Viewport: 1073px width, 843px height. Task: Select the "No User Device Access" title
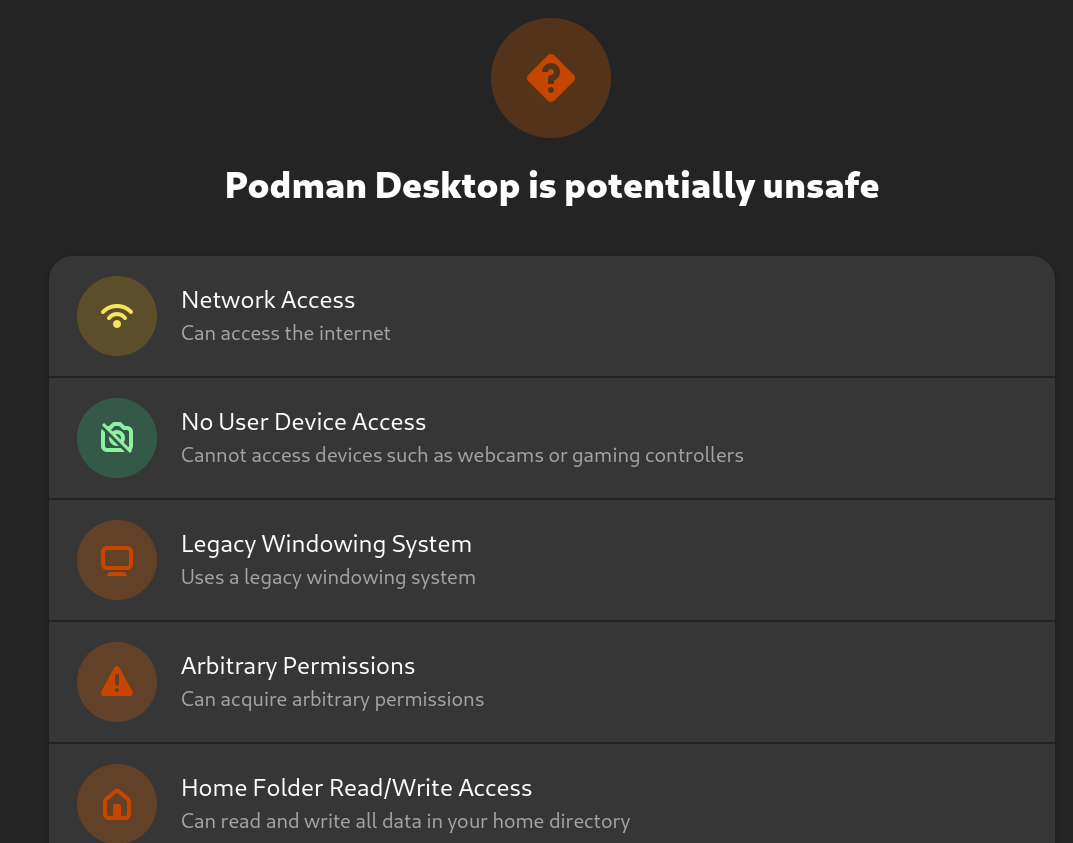303,422
